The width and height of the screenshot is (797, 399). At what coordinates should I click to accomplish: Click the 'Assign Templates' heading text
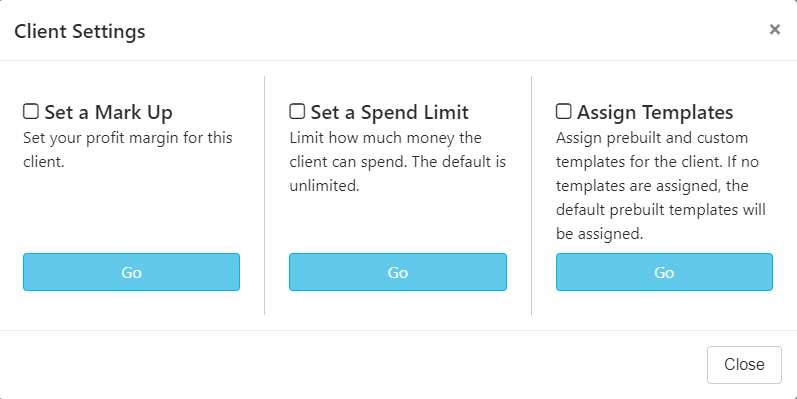pos(655,112)
